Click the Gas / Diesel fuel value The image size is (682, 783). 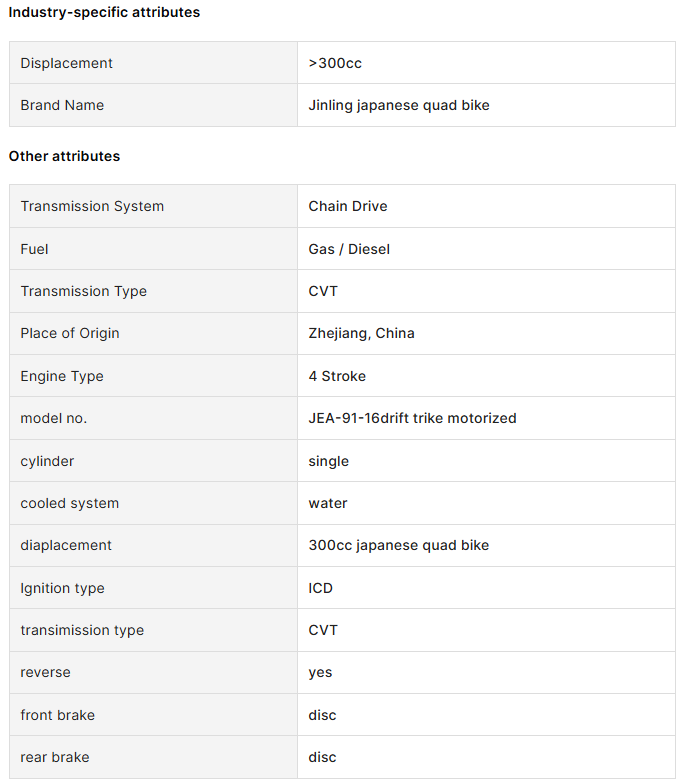[x=349, y=249]
